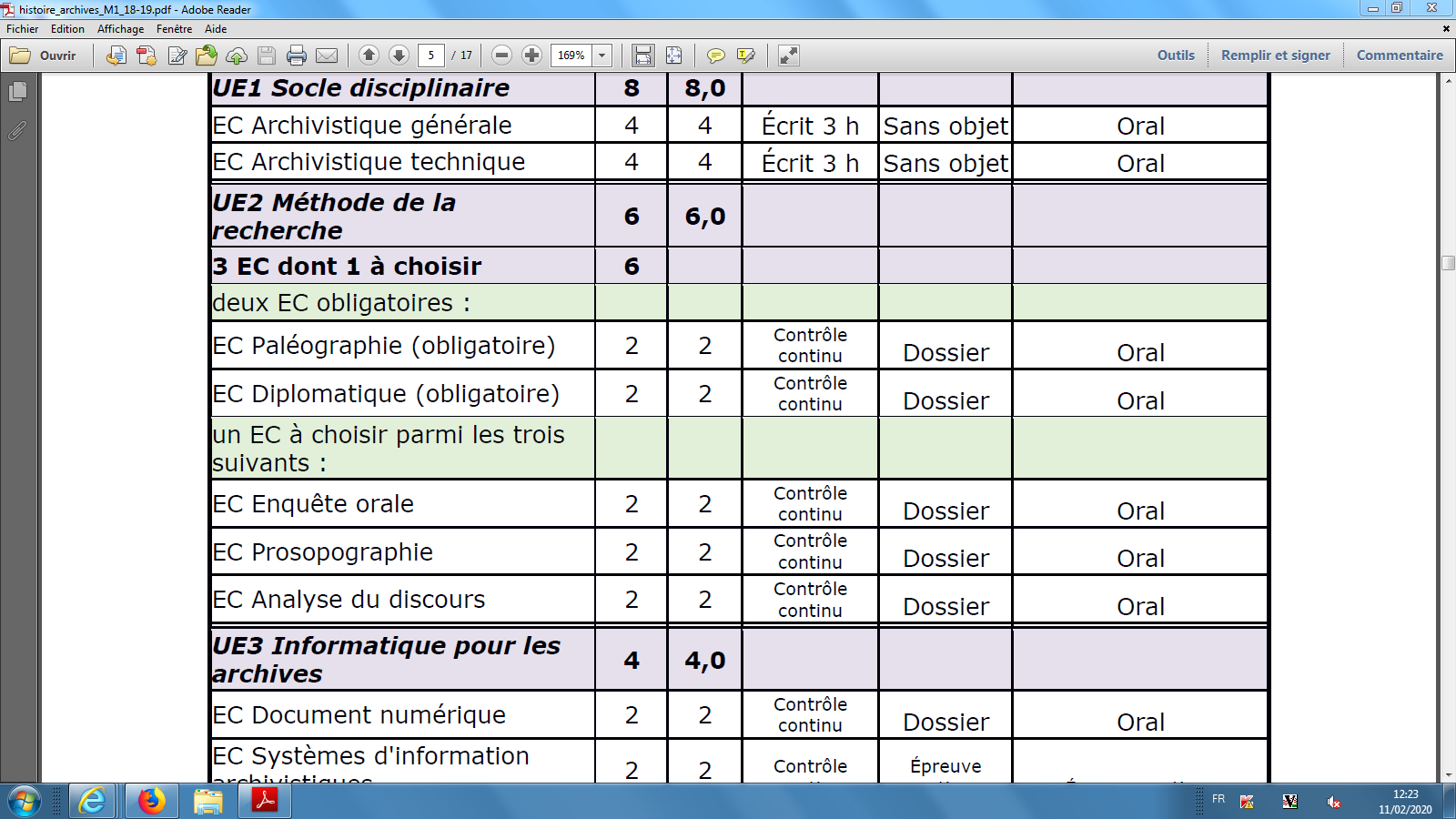Show page thumbnails panel icon

(x=17, y=92)
